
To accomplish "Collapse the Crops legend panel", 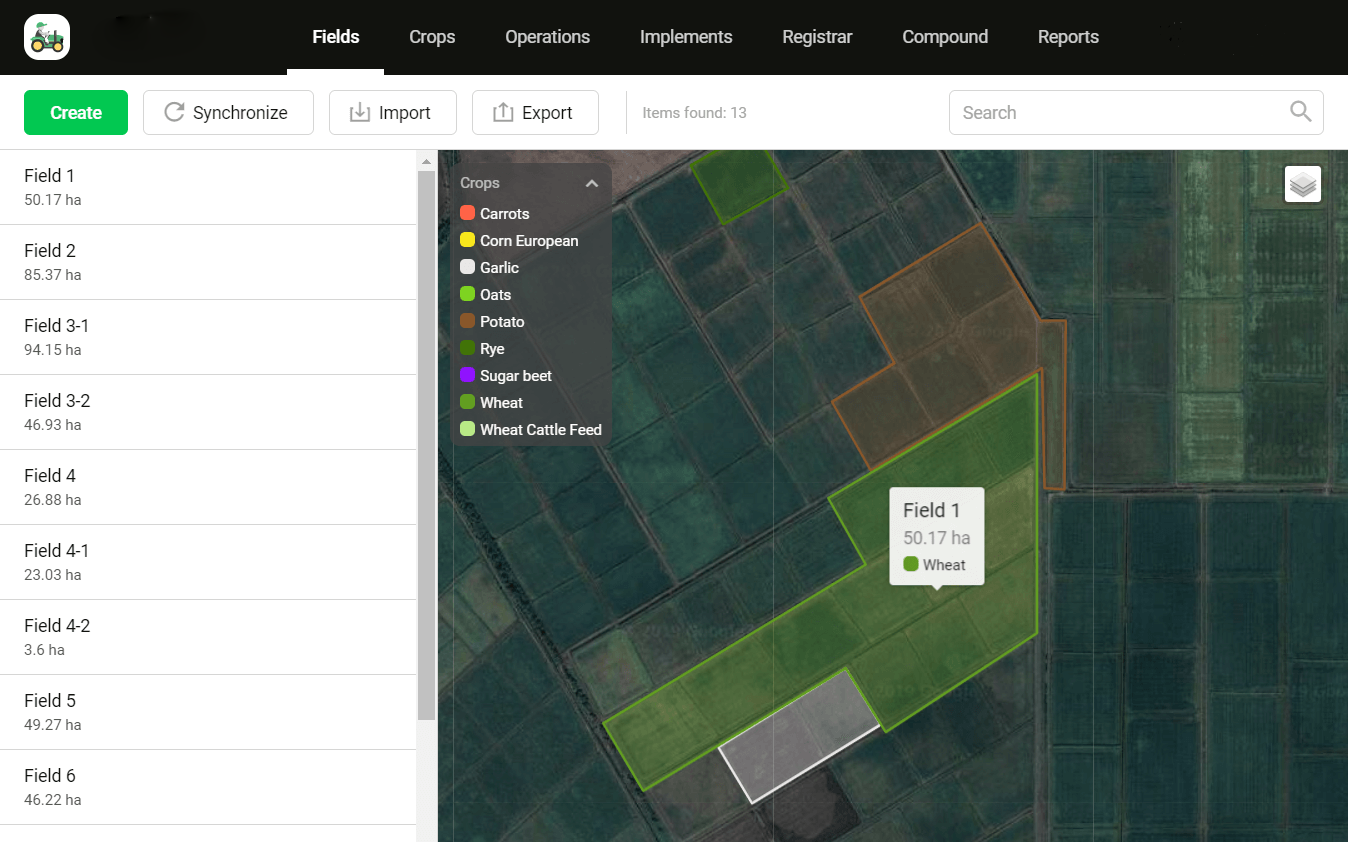I will (x=591, y=183).
